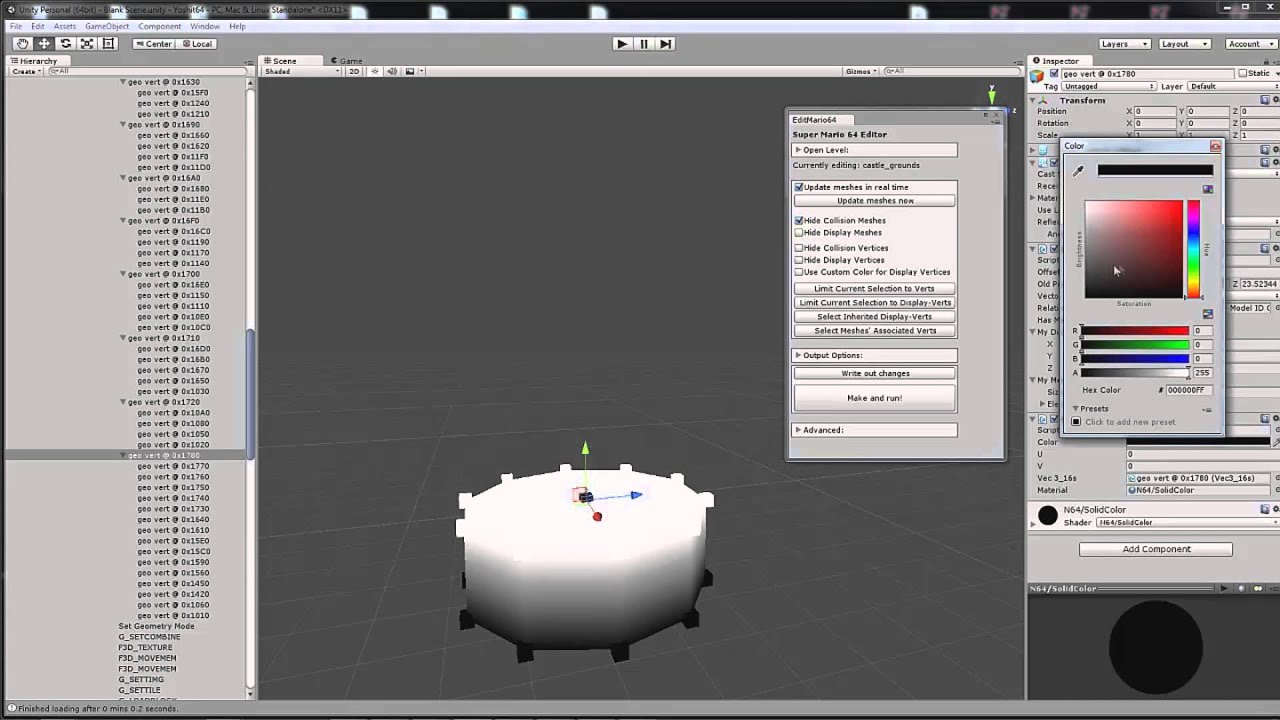
Task: Open the Tag Untagged dropdown
Action: (1108, 87)
